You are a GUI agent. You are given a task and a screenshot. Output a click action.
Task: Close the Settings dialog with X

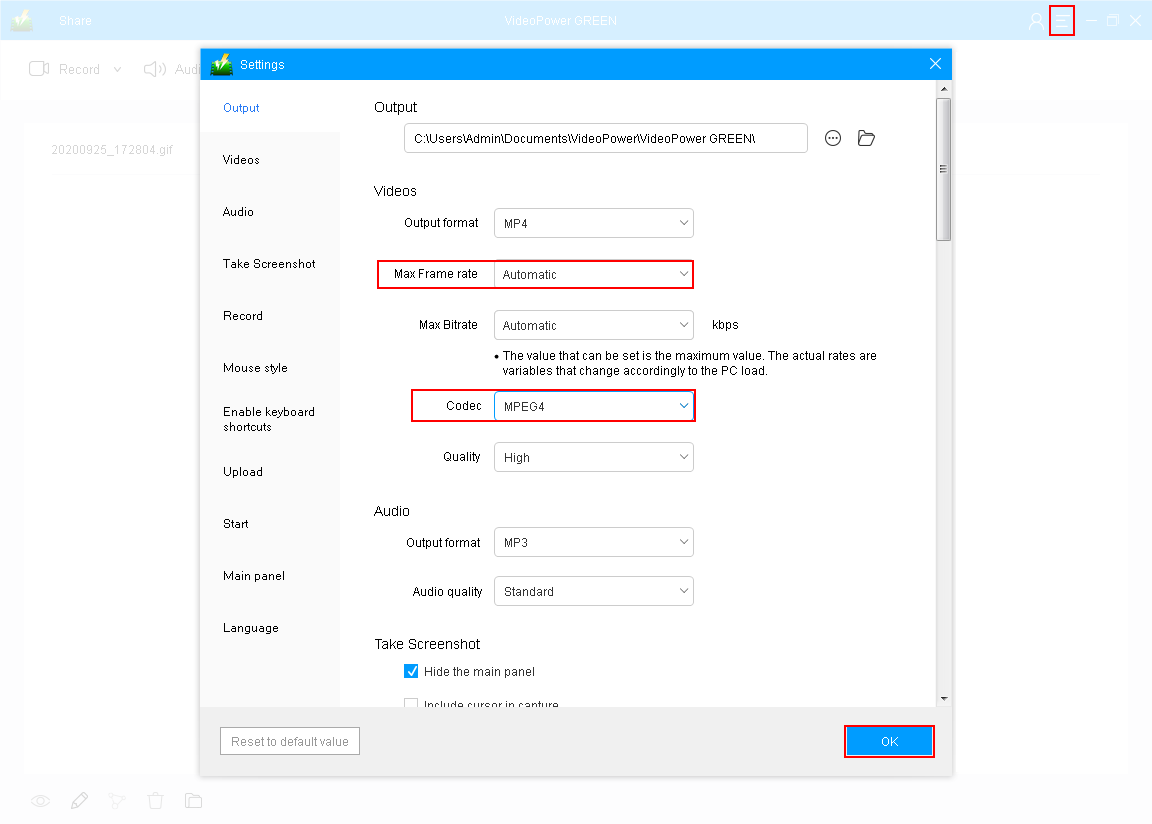(935, 64)
